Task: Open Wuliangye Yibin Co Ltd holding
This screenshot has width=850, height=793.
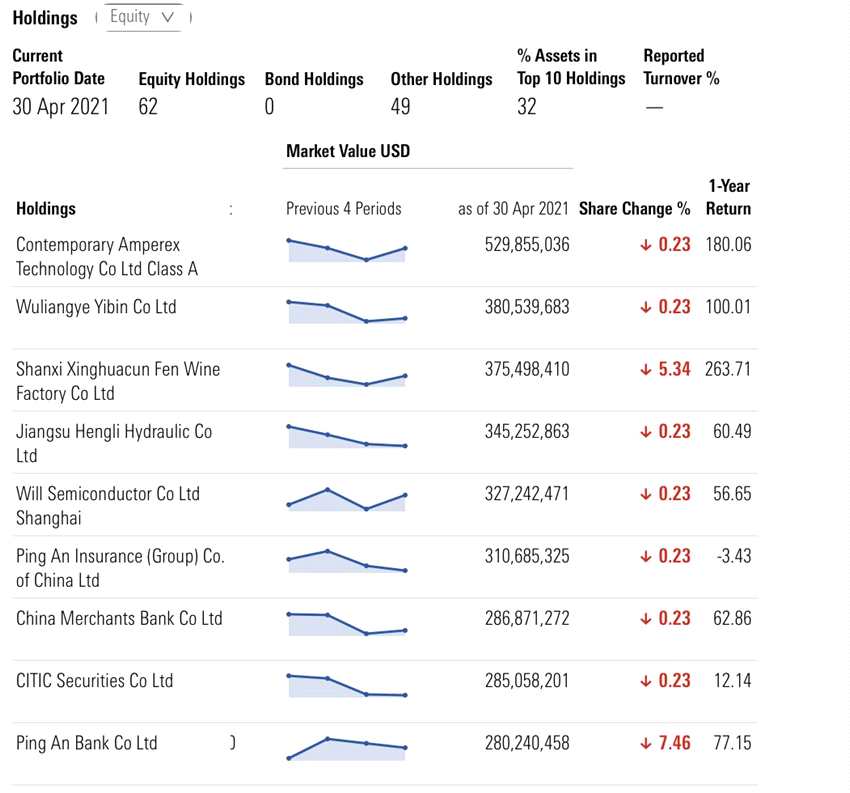Action: [96, 307]
